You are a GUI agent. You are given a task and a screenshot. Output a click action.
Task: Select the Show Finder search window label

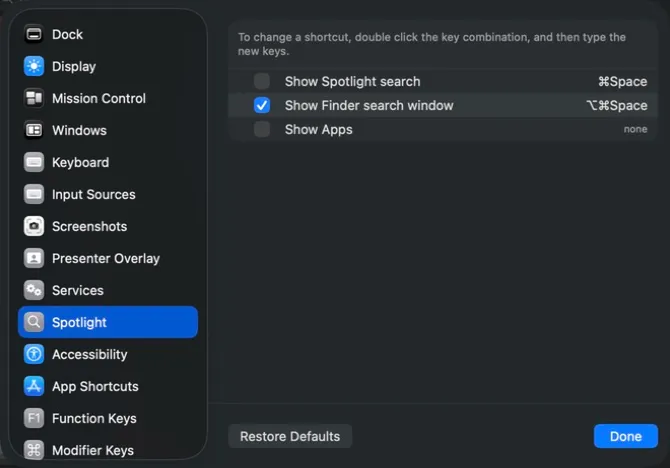[x=369, y=105]
